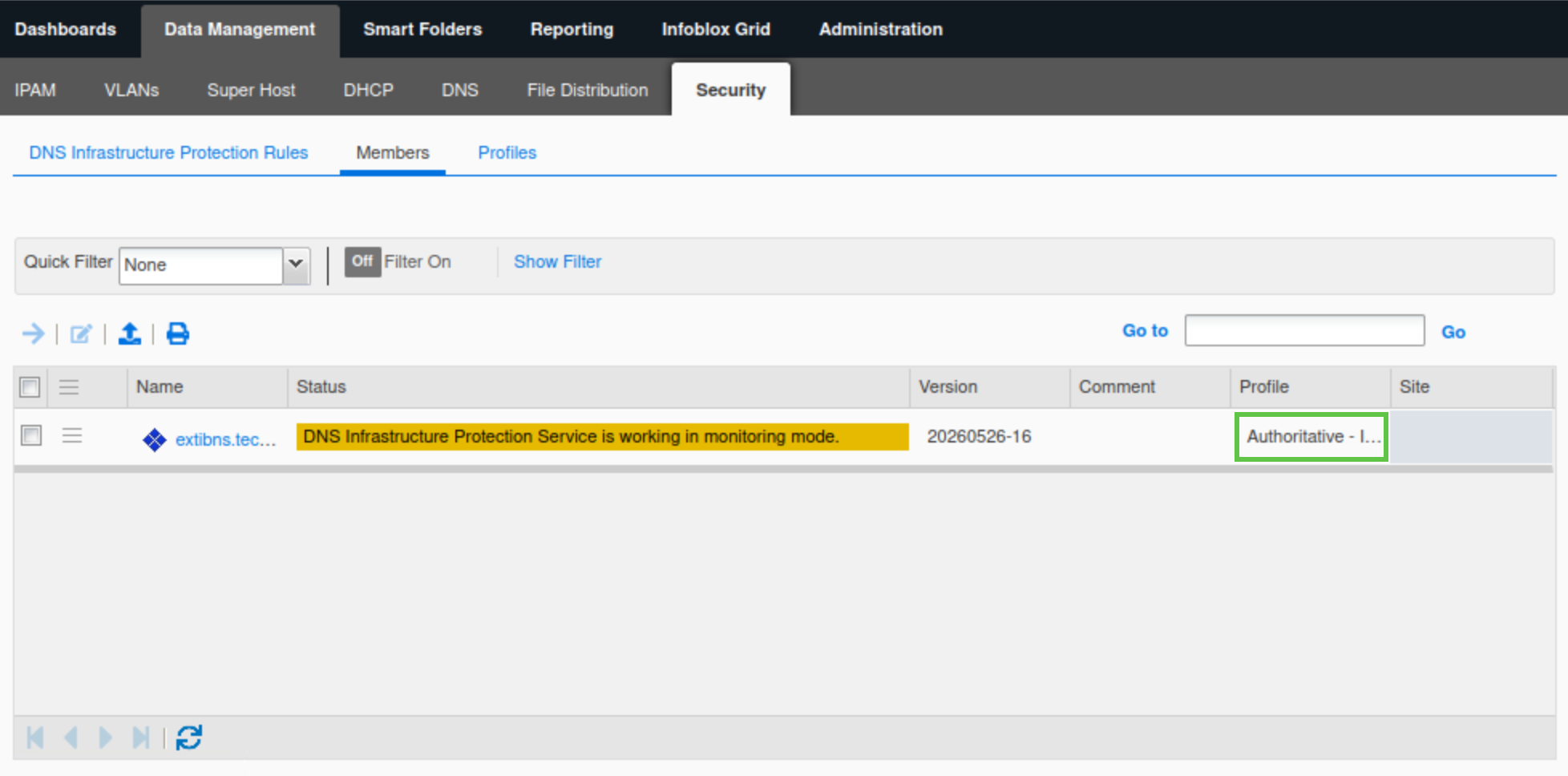
Task: Sort by the Version column header
Action: (990, 387)
